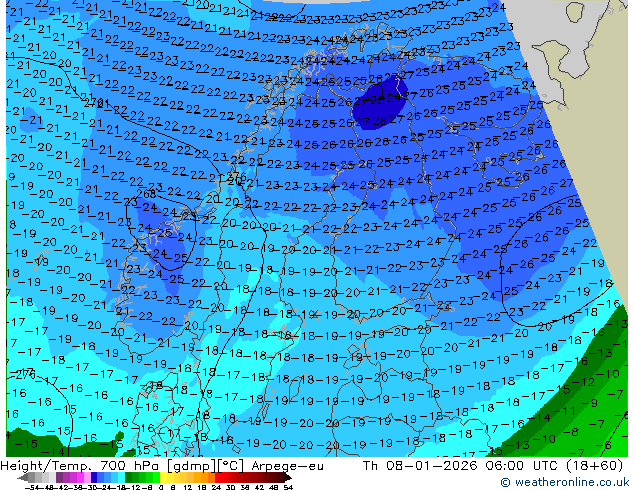Image resolution: width=634 pixels, height=490 pixels.
Task: Click the magenta legend swatch near -36
Action: tap(80, 478)
